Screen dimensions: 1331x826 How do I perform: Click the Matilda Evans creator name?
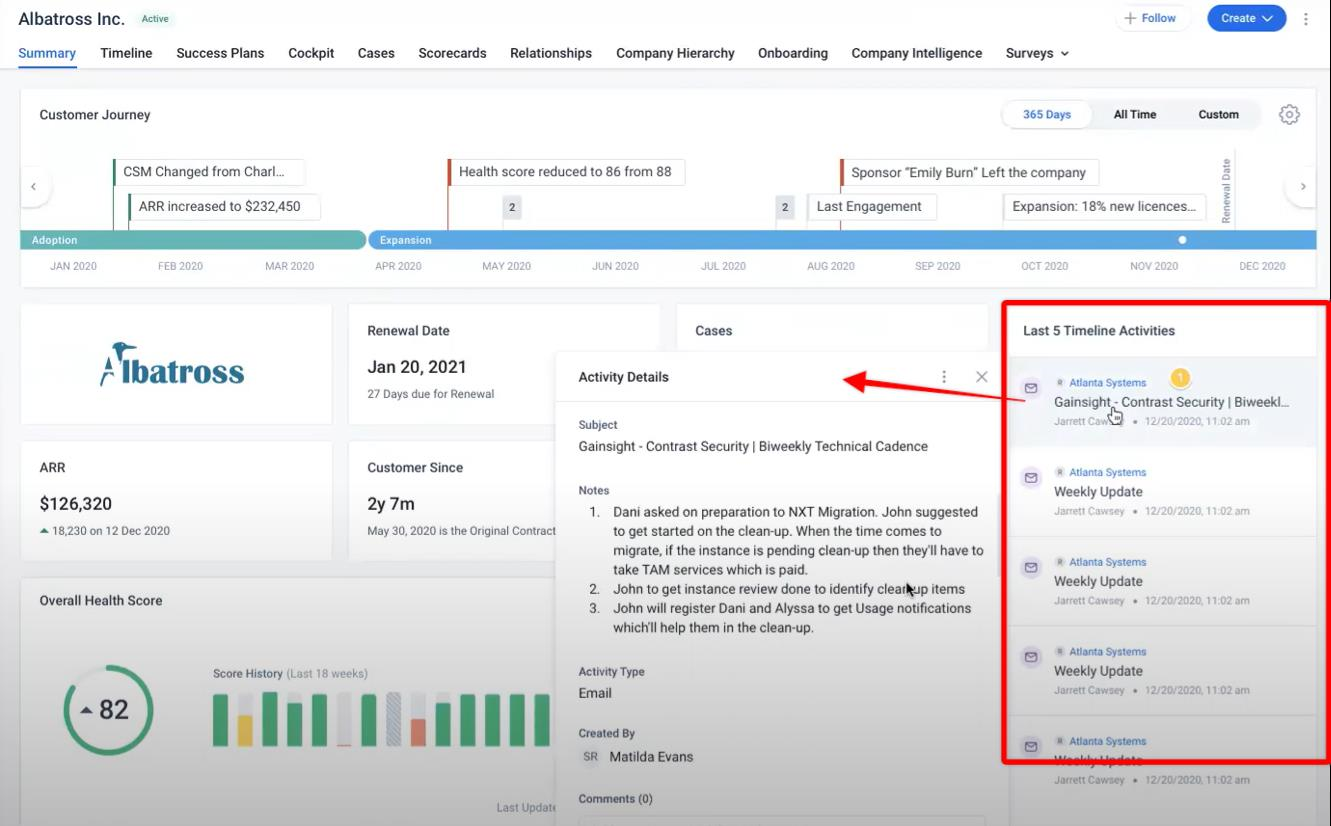pos(651,757)
